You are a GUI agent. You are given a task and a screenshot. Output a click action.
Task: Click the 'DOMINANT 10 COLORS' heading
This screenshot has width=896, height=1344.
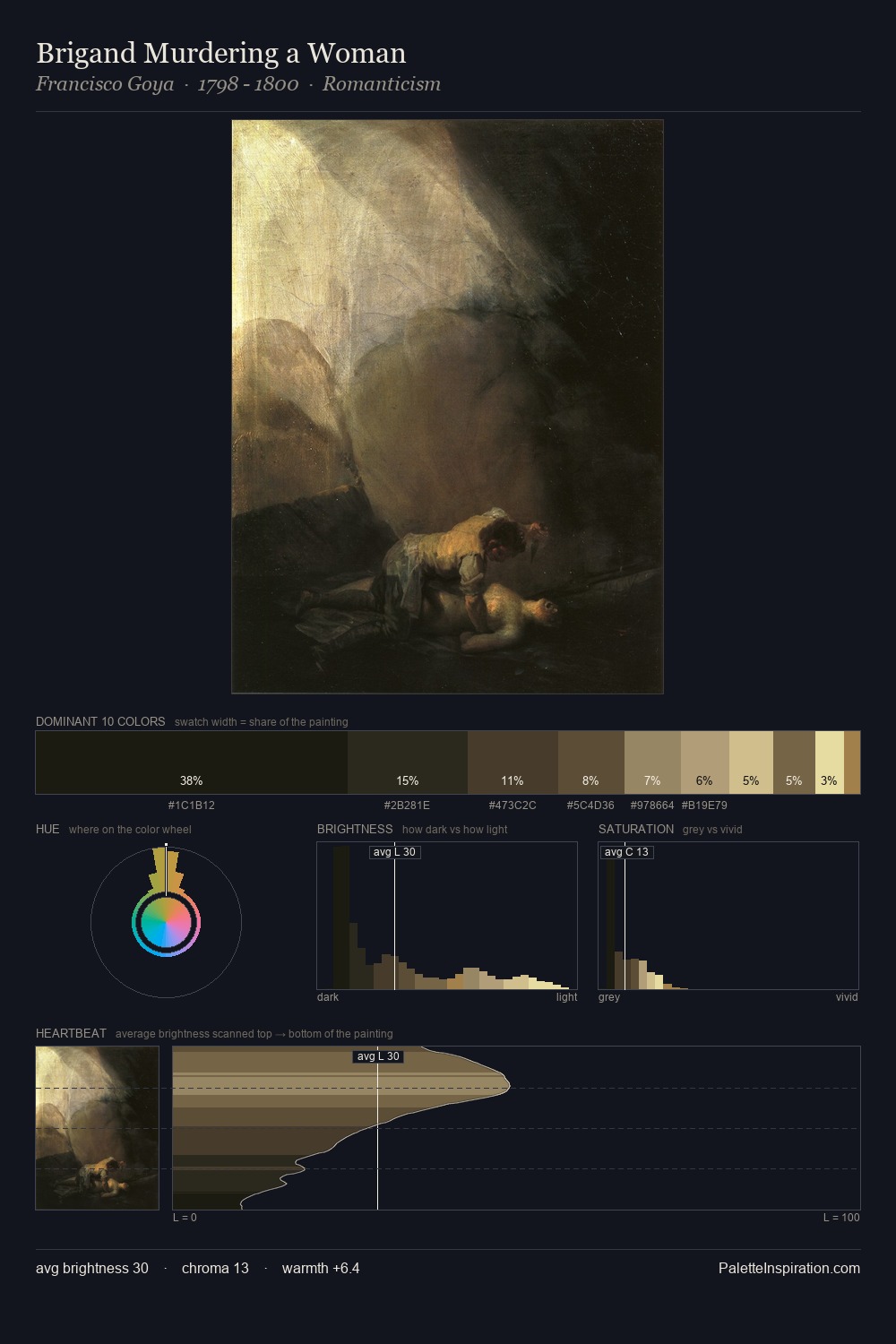click(x=100, y=721)
